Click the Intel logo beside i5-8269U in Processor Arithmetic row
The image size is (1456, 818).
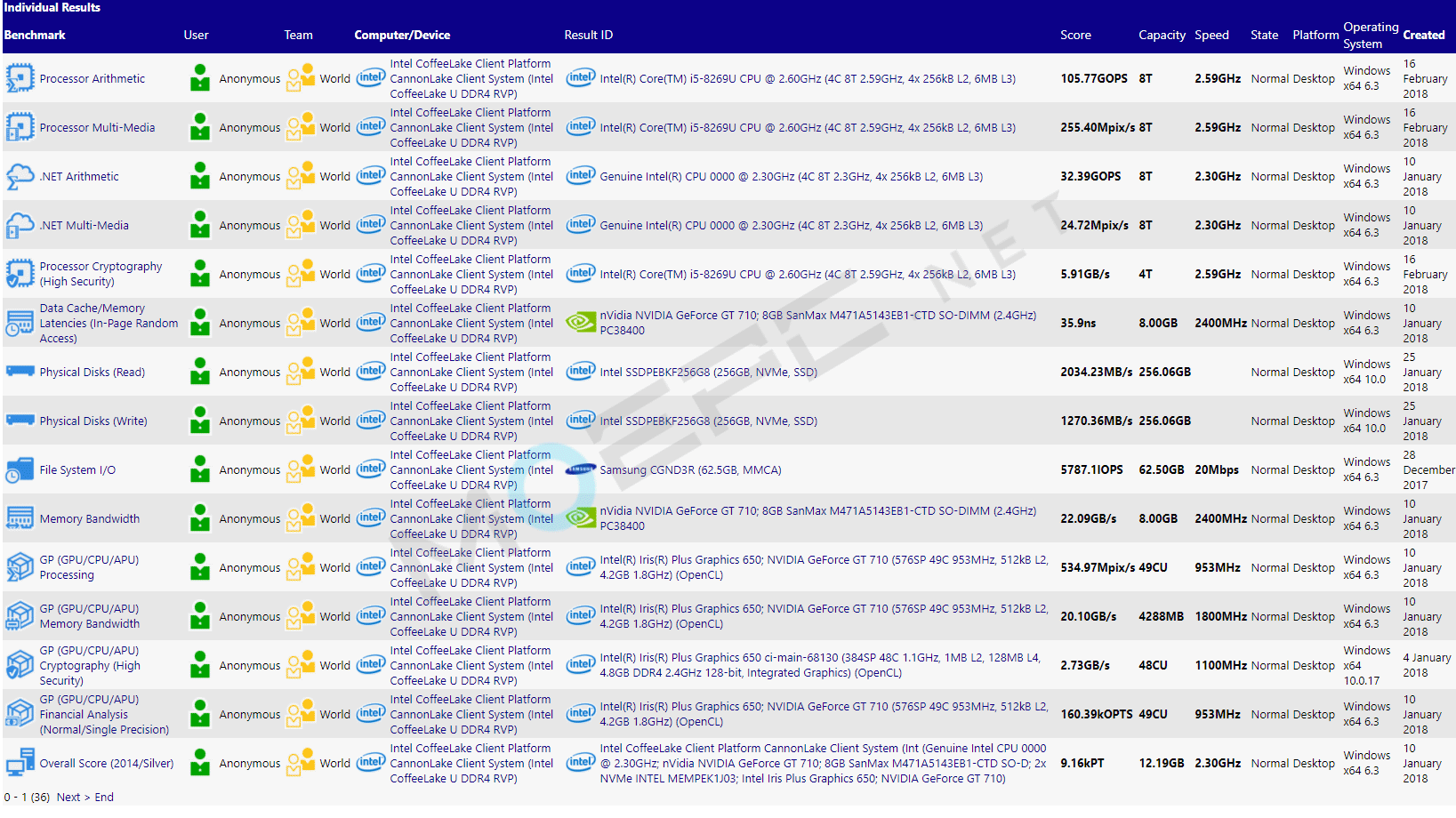[581, 77]
